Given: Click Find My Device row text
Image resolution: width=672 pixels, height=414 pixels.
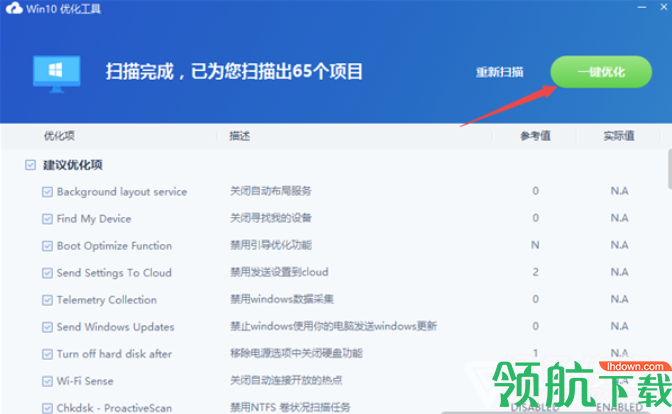Looking at the screenshot, I should pos(94,219).
